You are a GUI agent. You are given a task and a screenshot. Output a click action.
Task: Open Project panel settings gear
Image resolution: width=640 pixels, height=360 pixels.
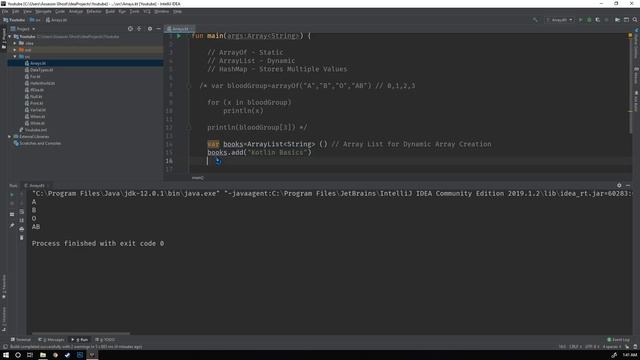coord(150,29)
